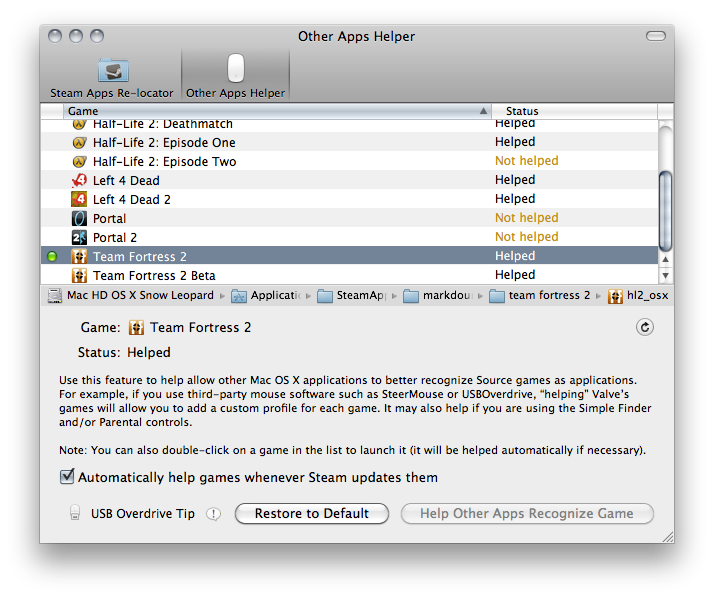The width and height of the screenshot is (714, 598).
Task: Click the hl2_osx path item label
Action: [x=648, y=296]
